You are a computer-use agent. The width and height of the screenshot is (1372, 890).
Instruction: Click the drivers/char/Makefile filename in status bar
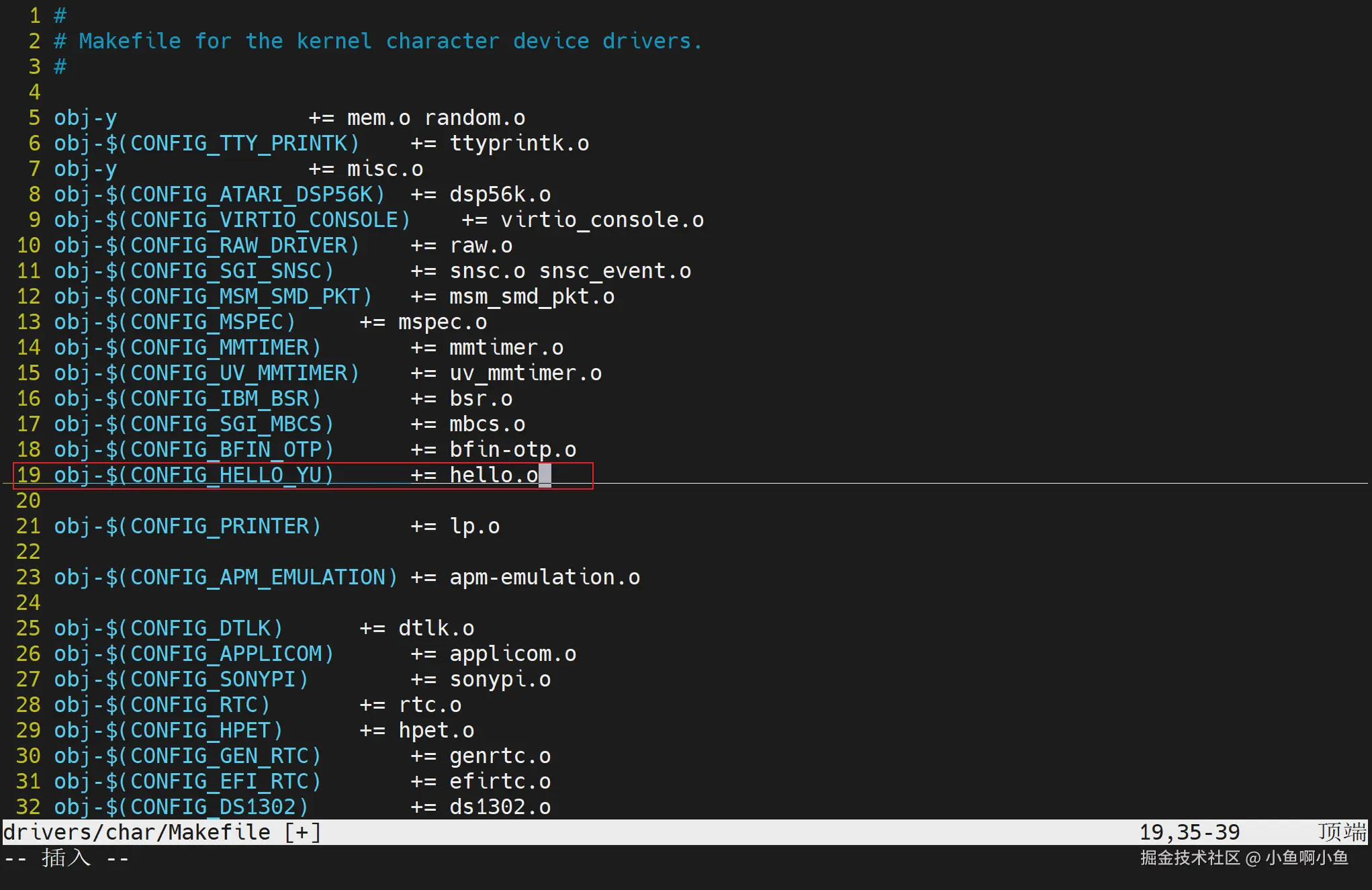point(136,832)
